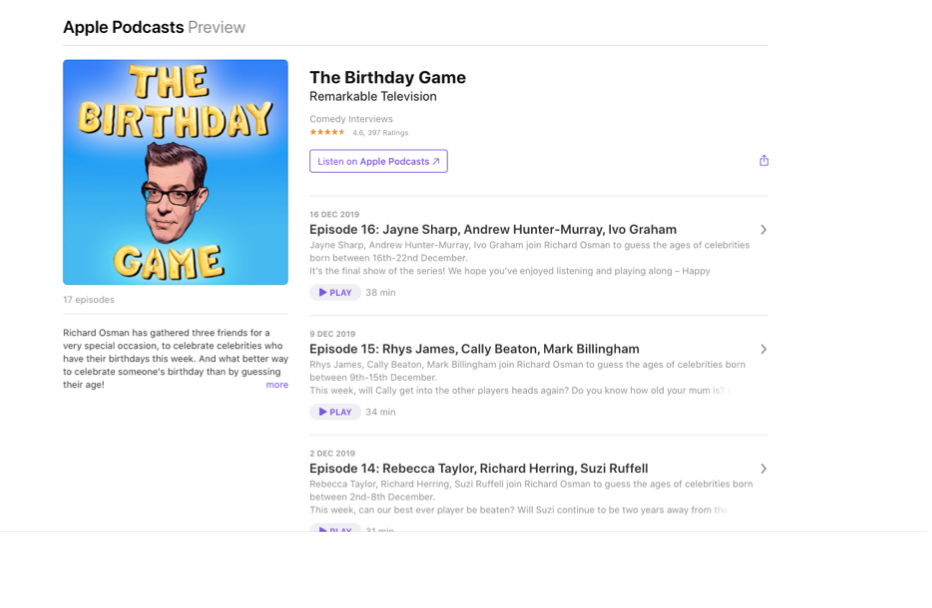This screenshot has width=932, height=608.
Task: Open Episode 14 details chevron
Action: (764, 468)
